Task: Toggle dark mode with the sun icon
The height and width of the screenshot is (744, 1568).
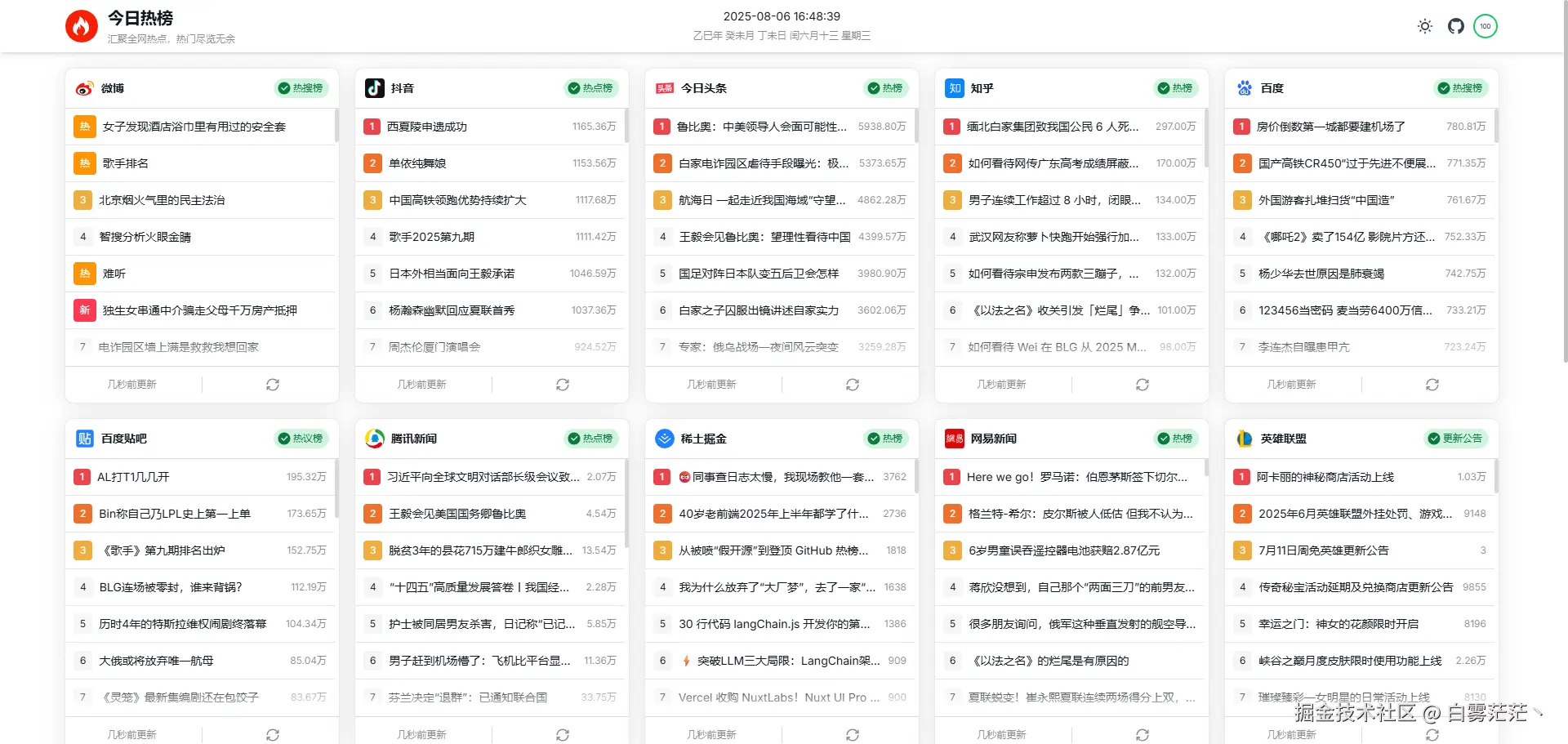Action: 1424,25
